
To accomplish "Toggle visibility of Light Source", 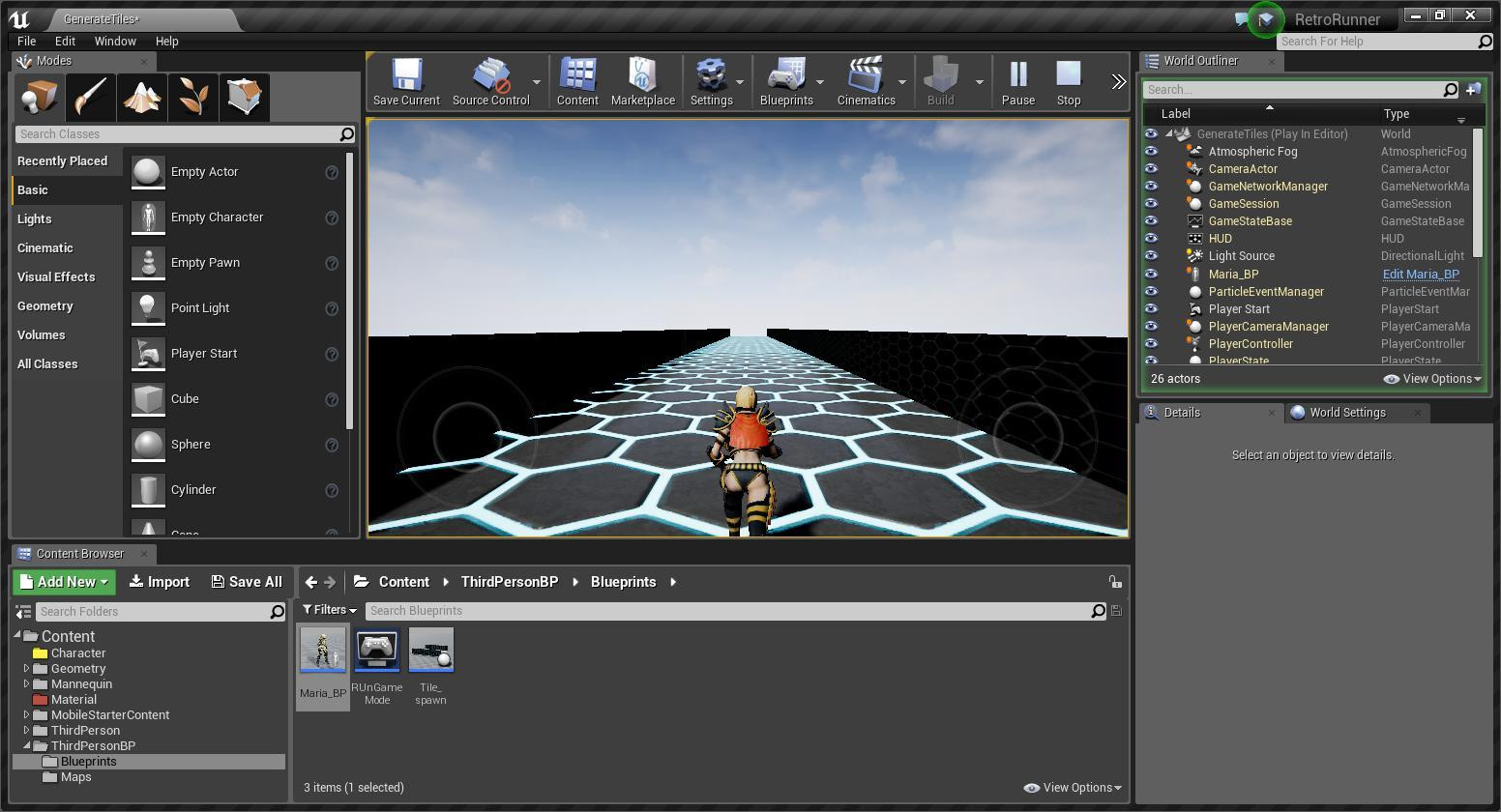I will pos(1151,256).
